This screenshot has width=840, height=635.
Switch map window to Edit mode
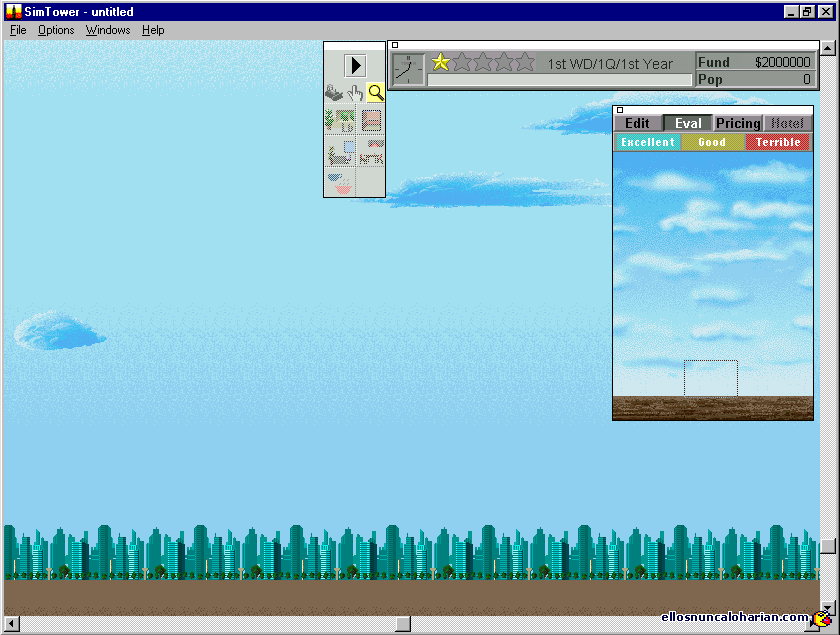[637, 123]
